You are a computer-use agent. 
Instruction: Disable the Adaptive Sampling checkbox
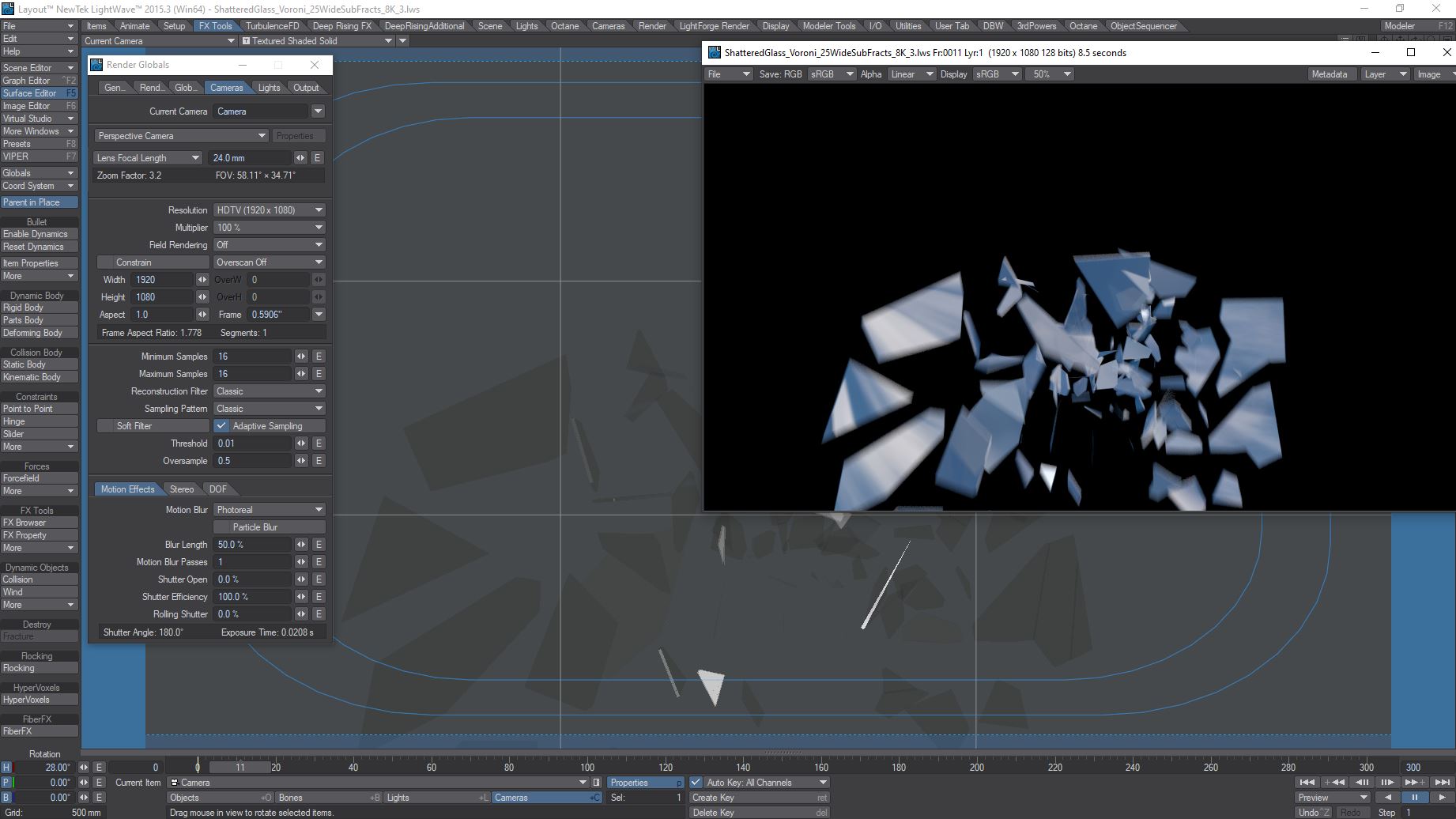click(222, 426)
